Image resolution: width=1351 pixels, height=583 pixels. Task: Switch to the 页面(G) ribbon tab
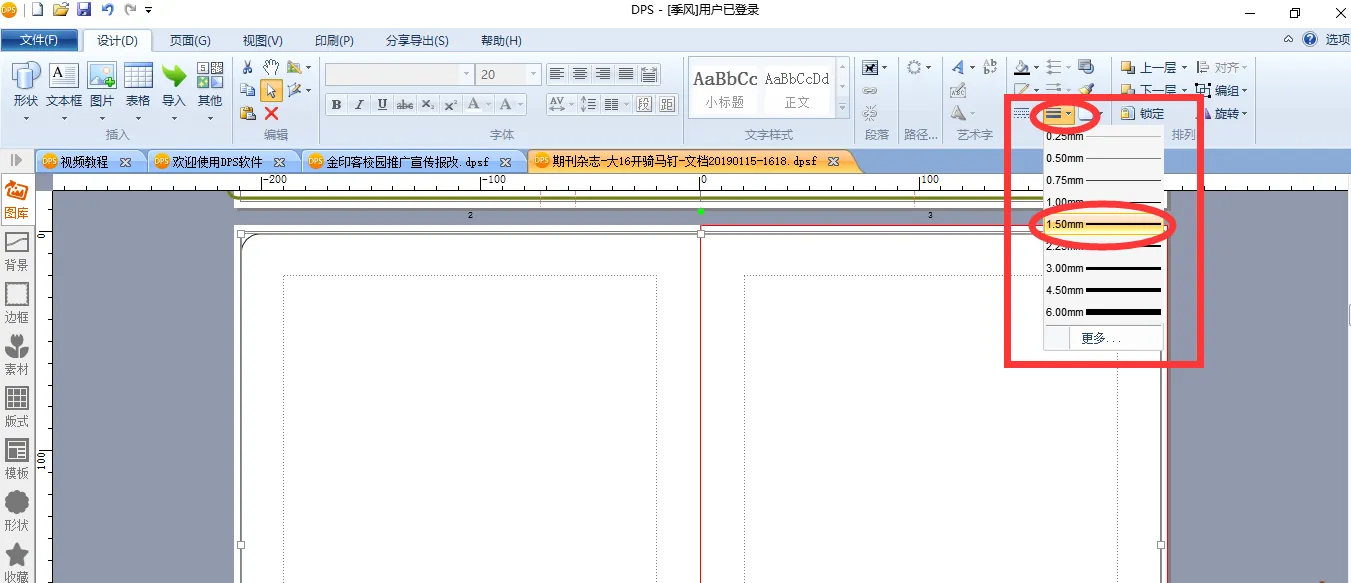[190, 41]
